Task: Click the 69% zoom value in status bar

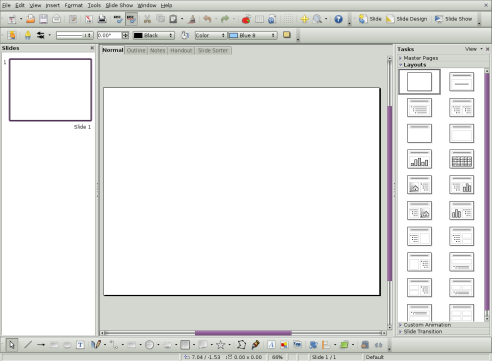Action: pyautogui.click(x=277, y=357)
